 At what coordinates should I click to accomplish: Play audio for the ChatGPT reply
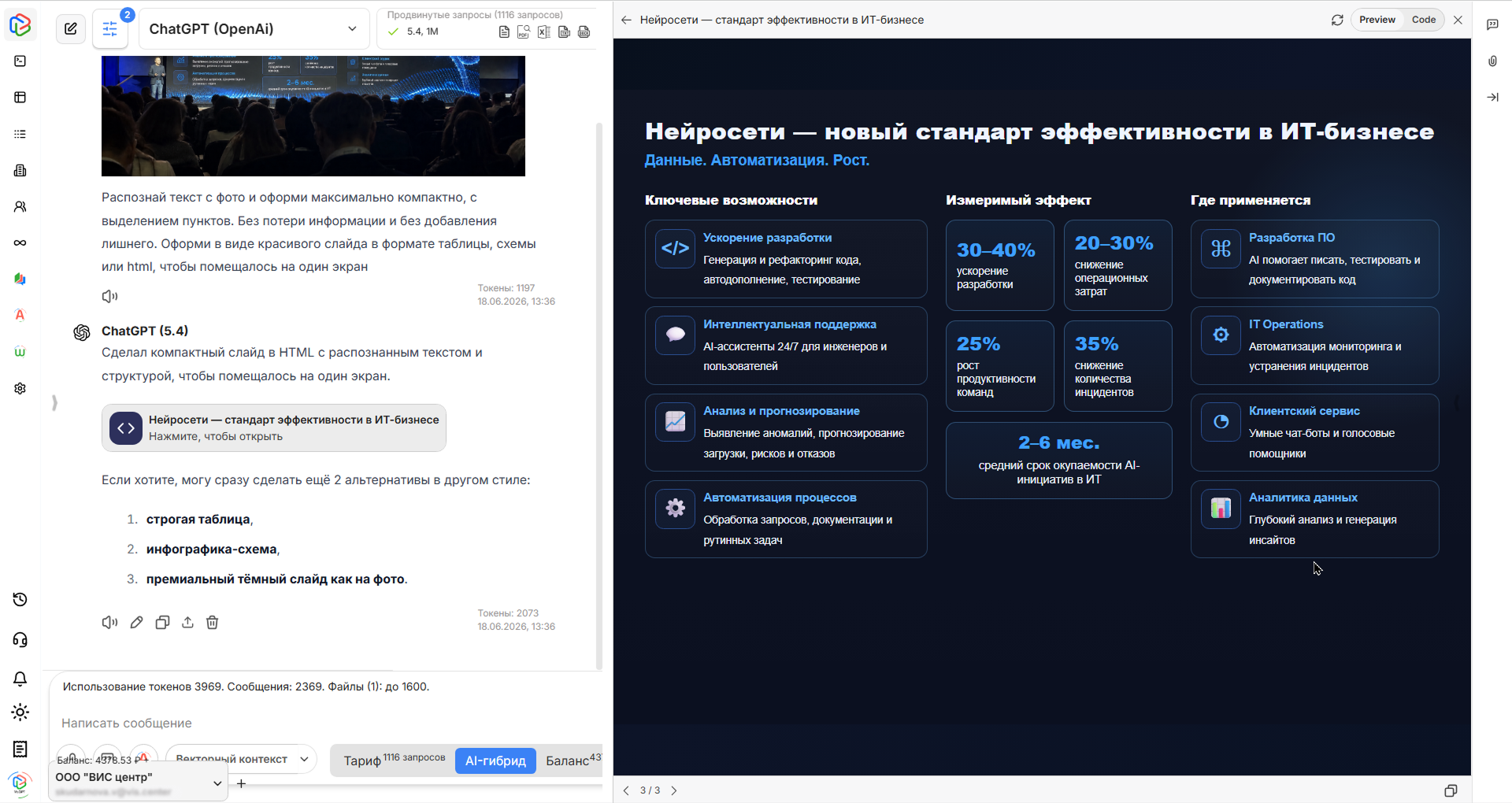[109, 622]
